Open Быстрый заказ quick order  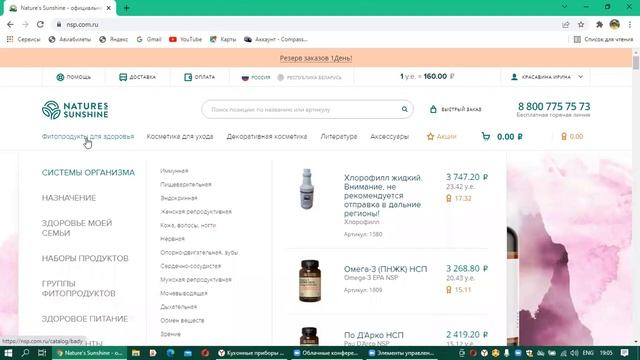456,109
